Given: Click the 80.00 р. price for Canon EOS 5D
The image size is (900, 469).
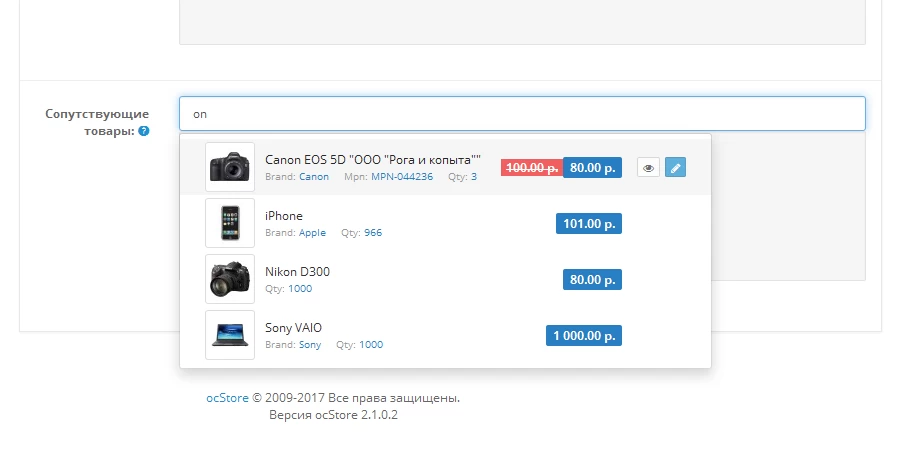Looking at the screenshot, I should 592,168.
